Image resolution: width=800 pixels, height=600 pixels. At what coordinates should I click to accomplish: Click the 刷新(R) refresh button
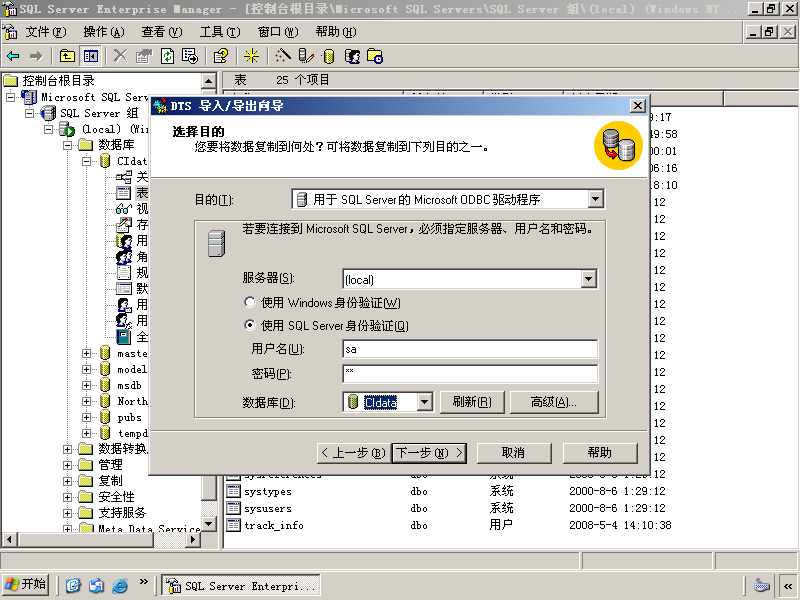click(472, 402)
